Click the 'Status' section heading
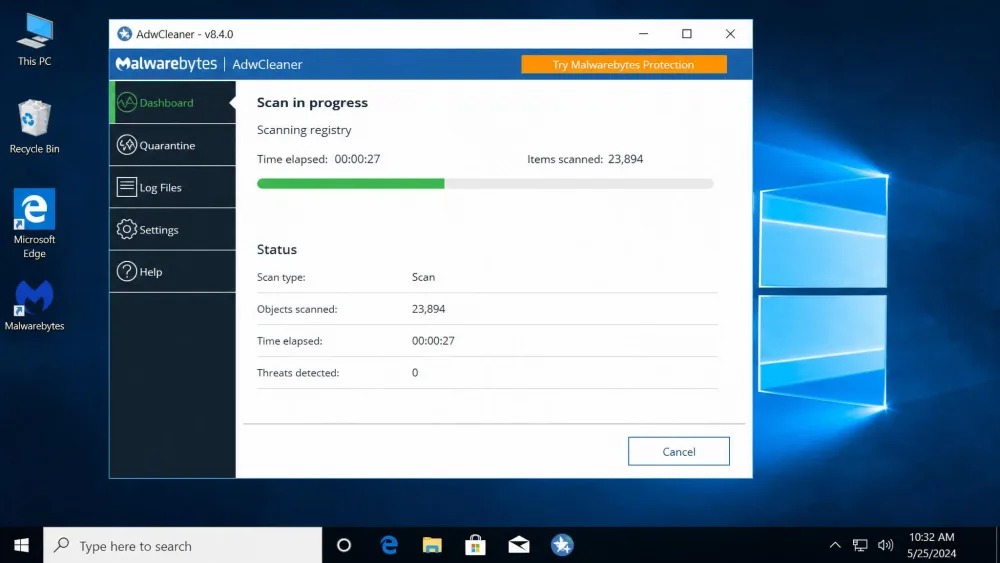 pyautogui.click(x=277, y=249)
